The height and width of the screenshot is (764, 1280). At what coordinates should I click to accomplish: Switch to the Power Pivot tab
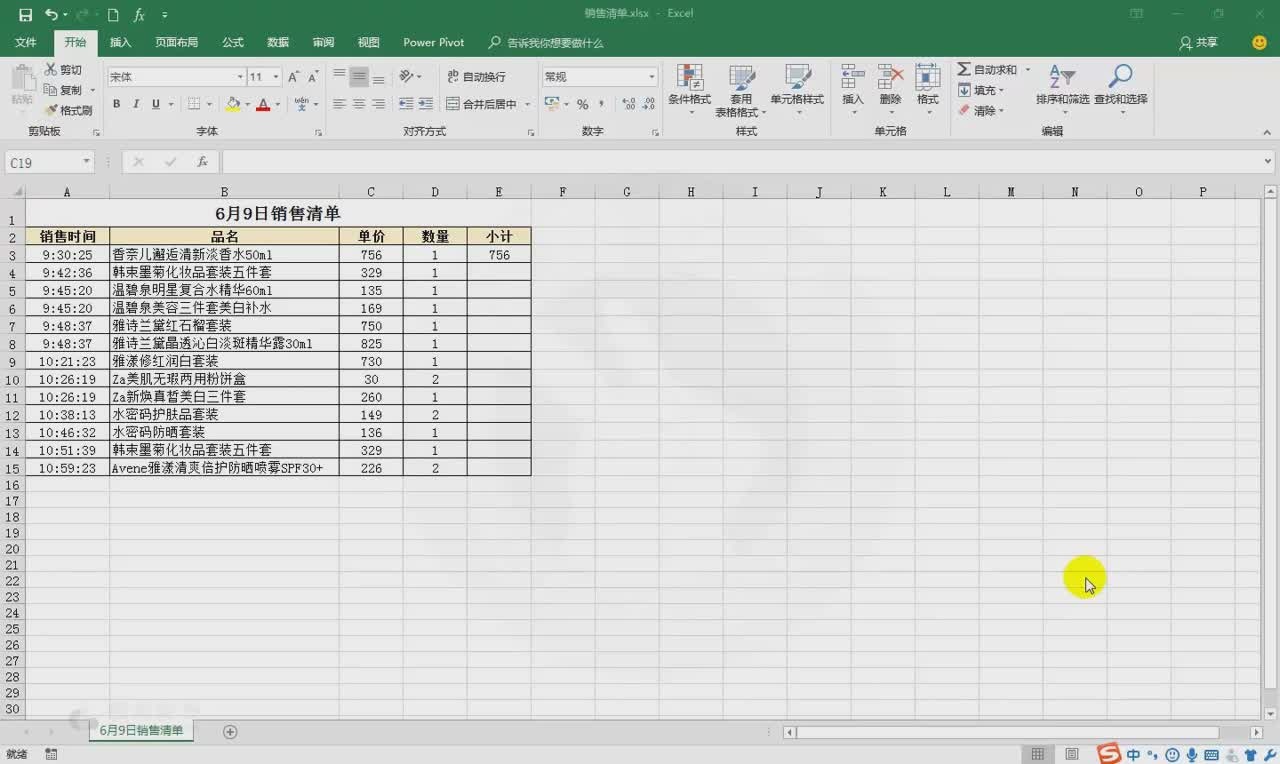(x=434, y=43)
